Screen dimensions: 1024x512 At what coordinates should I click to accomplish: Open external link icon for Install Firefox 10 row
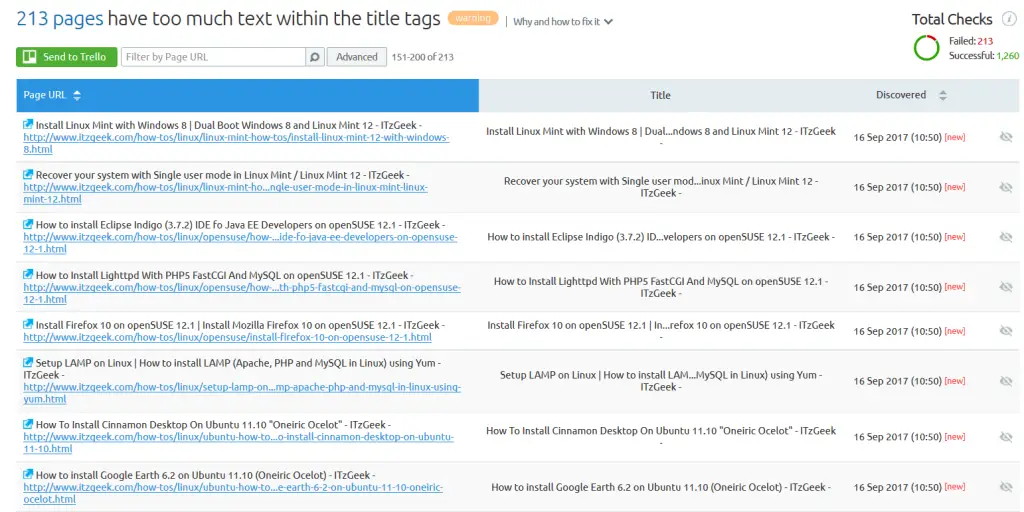(28, 325)
